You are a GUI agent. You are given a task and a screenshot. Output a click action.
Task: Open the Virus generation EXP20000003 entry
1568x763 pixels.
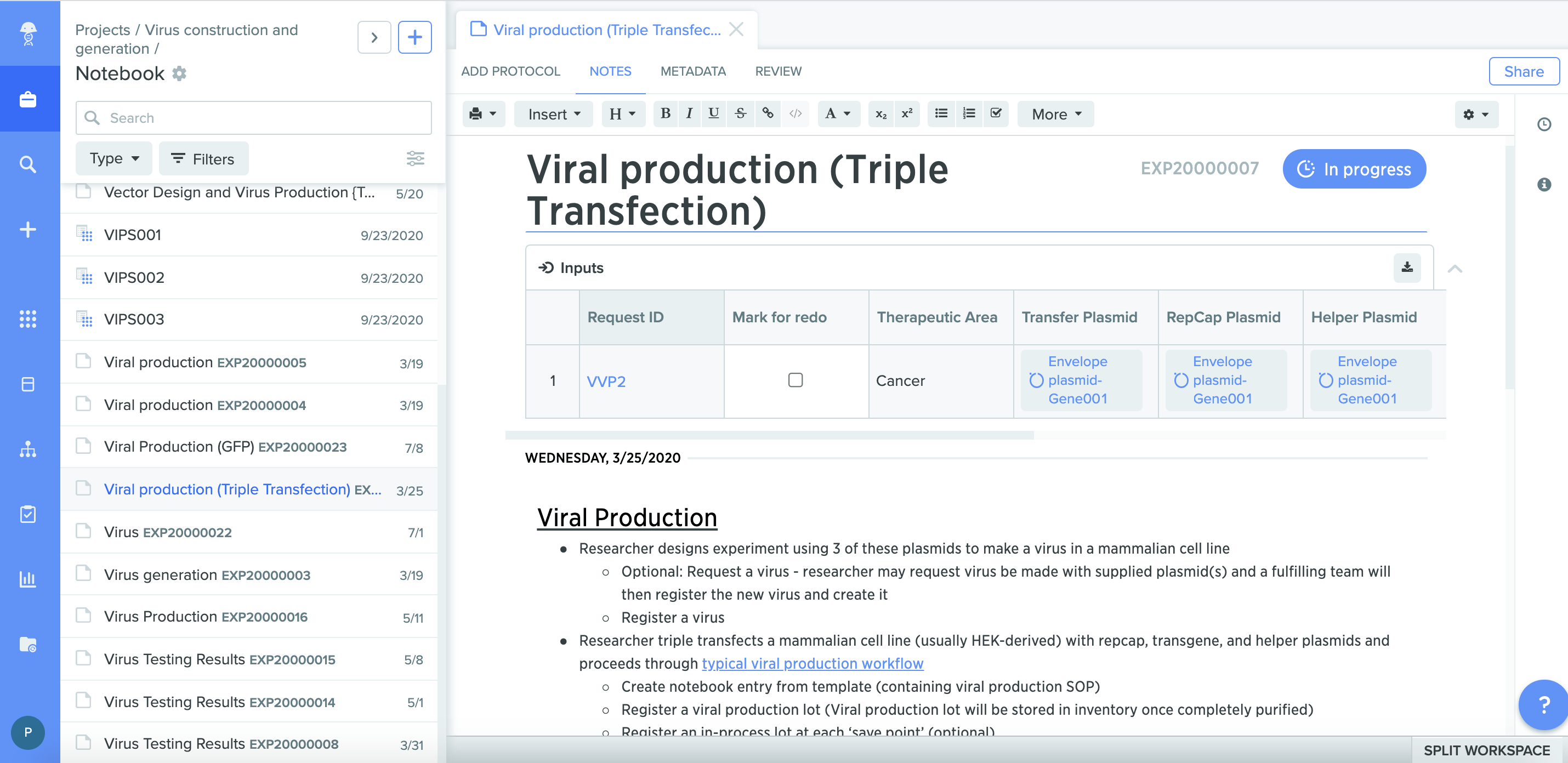point(249,574)
